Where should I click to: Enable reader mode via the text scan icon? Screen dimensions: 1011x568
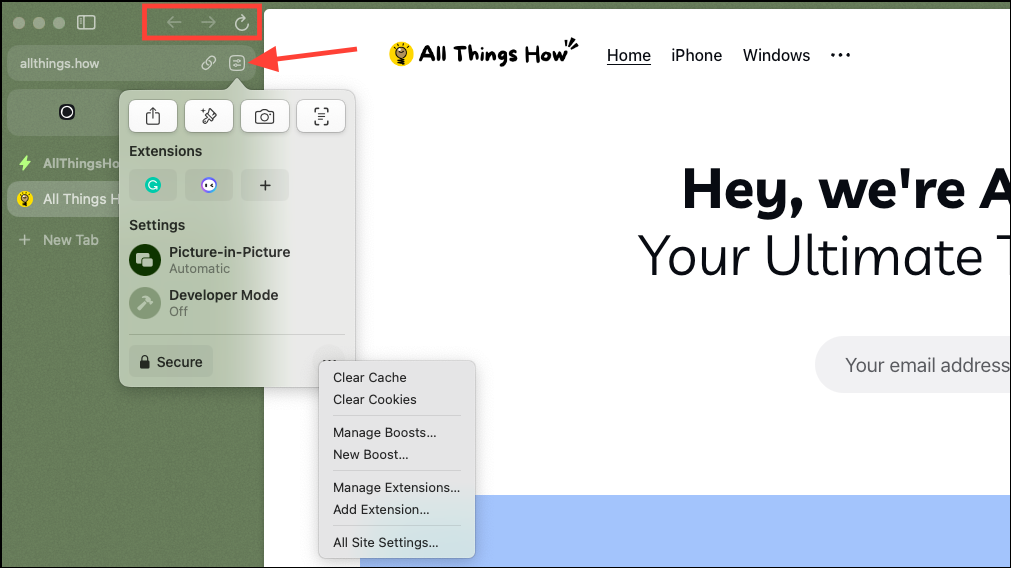321,116
